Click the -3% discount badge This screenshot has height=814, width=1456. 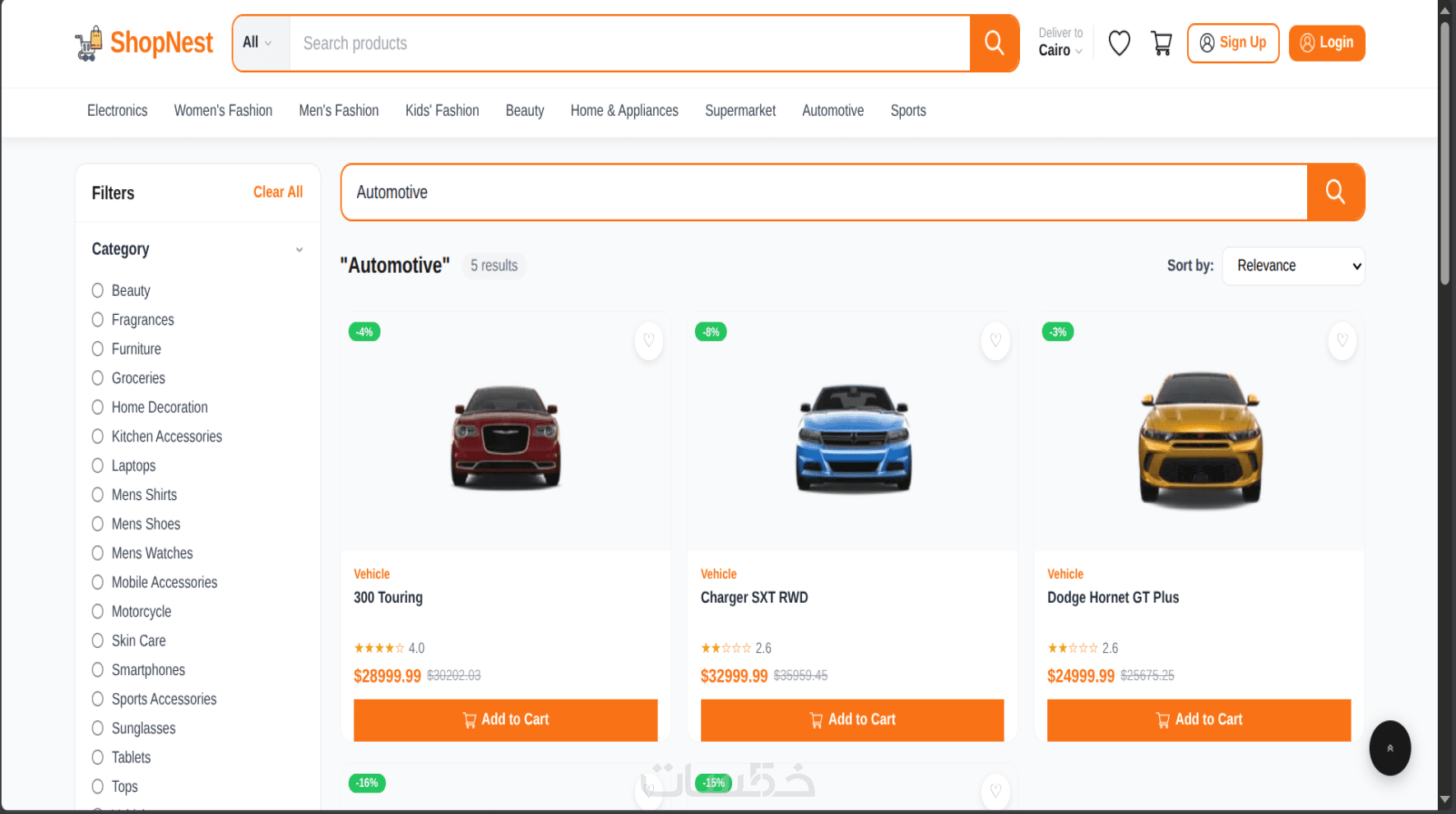click(x=1058, y=332)
